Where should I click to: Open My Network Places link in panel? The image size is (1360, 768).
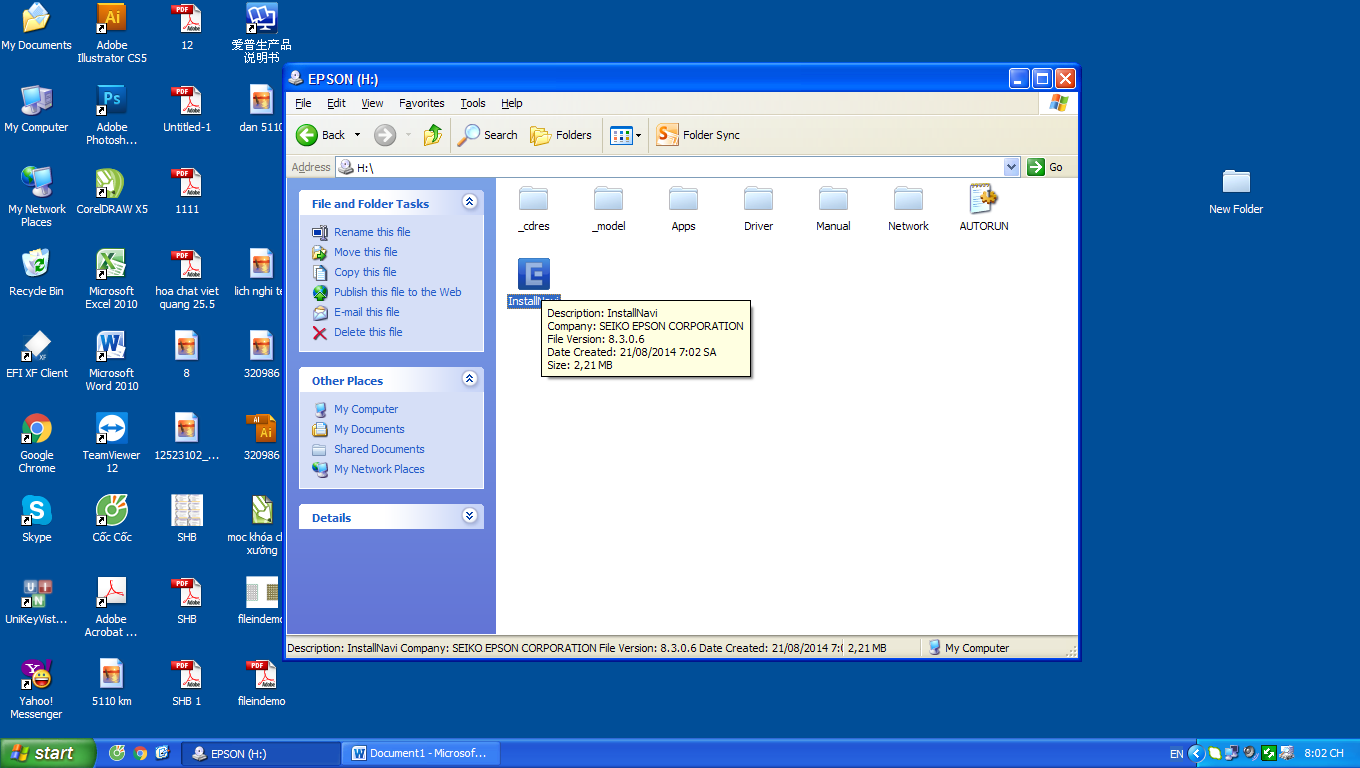pos(379,469)
